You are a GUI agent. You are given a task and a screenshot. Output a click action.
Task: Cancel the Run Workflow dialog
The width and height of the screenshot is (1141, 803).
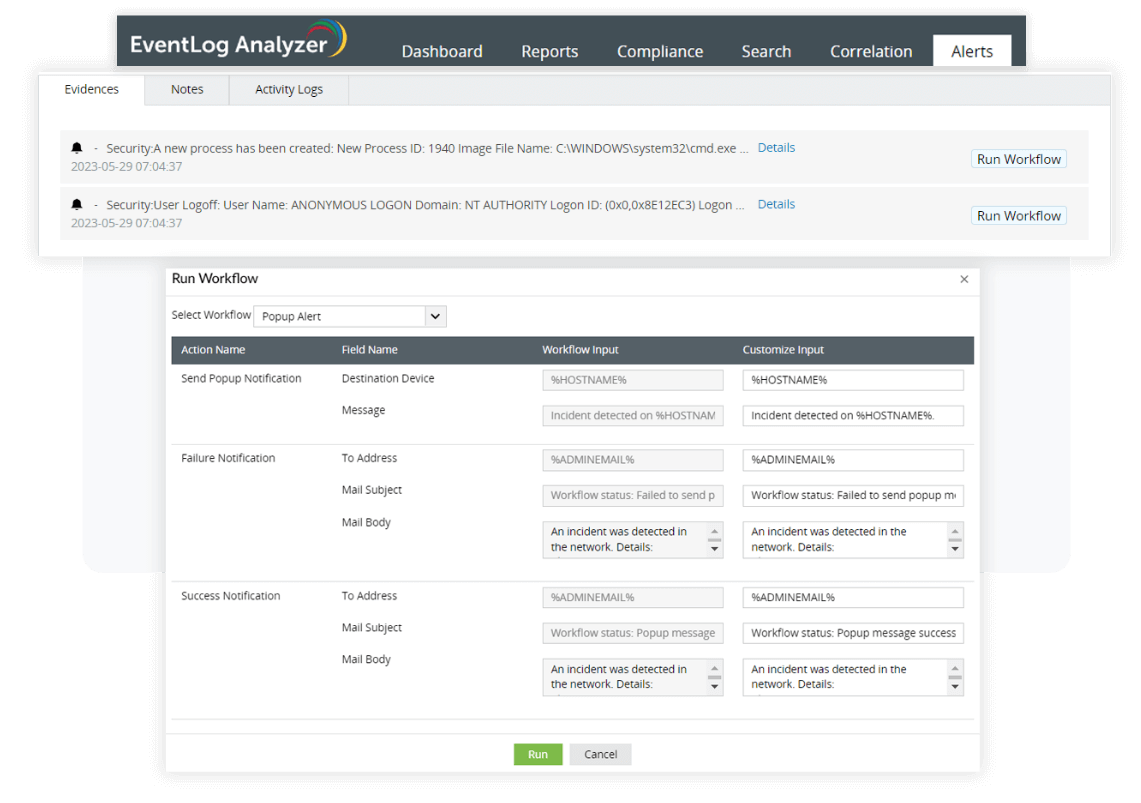600,754
